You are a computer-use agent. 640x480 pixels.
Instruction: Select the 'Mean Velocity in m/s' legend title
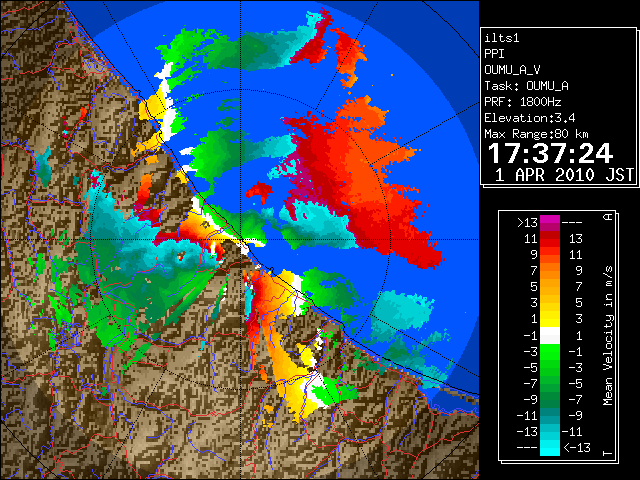608,336
